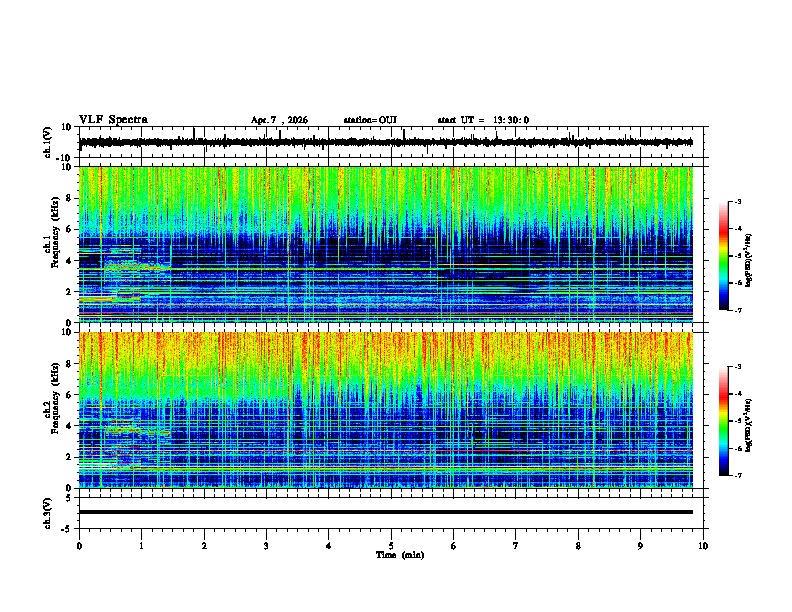The image size is (792, 612).
Task: Click the ch.1 frequency tick label "8"
Action: click(69, 198)
